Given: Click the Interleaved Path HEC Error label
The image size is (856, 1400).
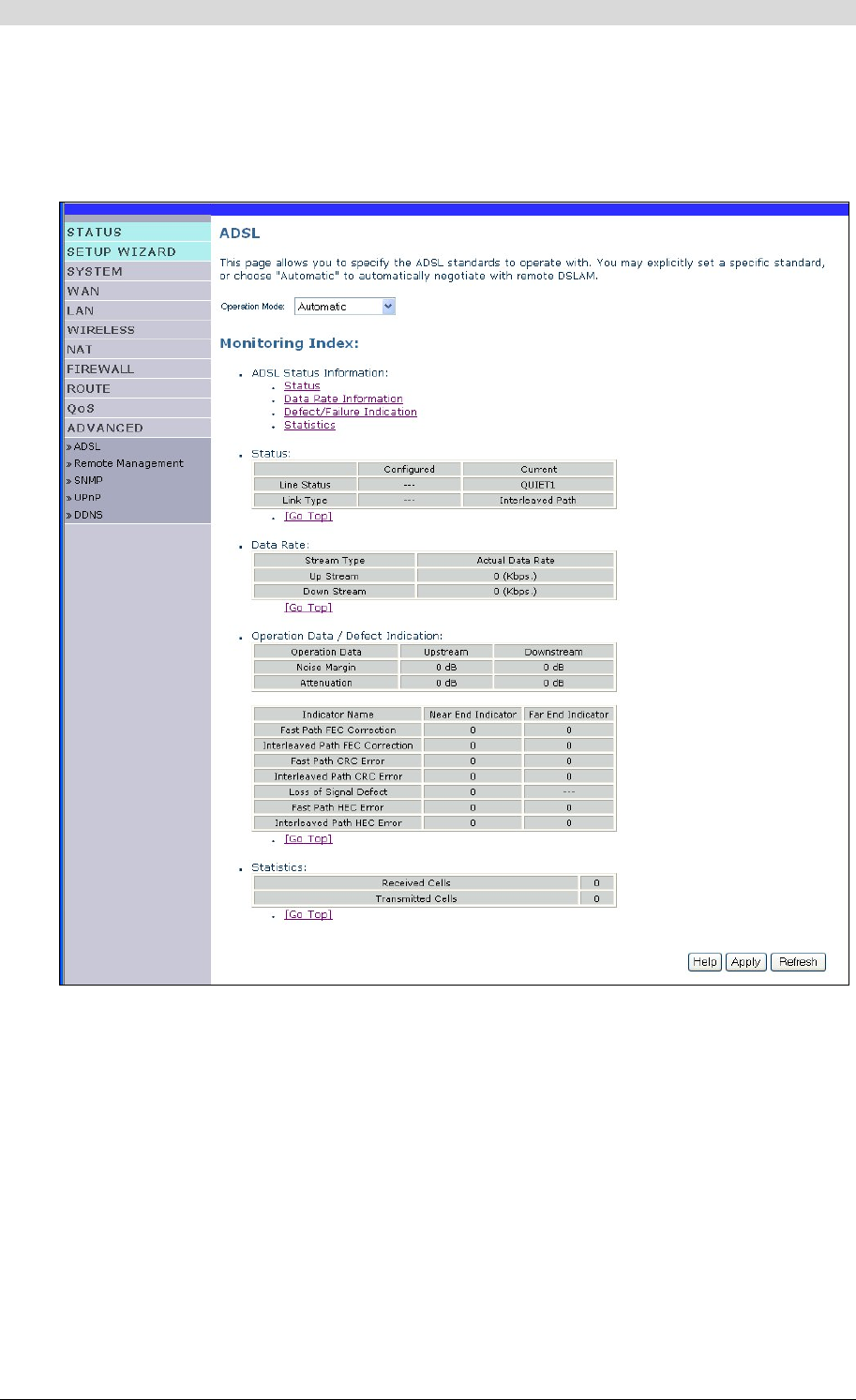Looking at the screenshot, I should coord(338,823).
